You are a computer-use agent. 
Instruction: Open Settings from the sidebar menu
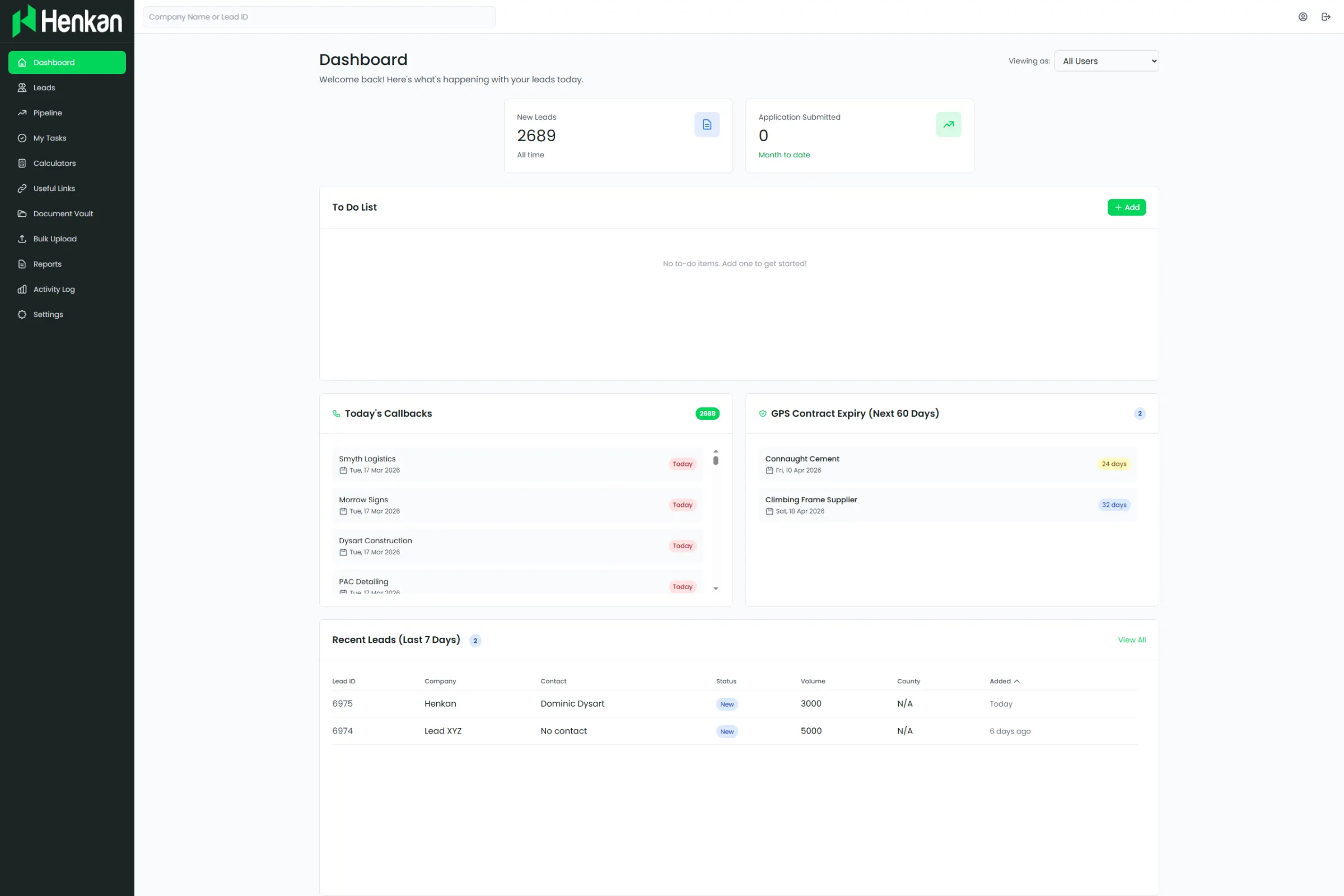tap(48, 314)
